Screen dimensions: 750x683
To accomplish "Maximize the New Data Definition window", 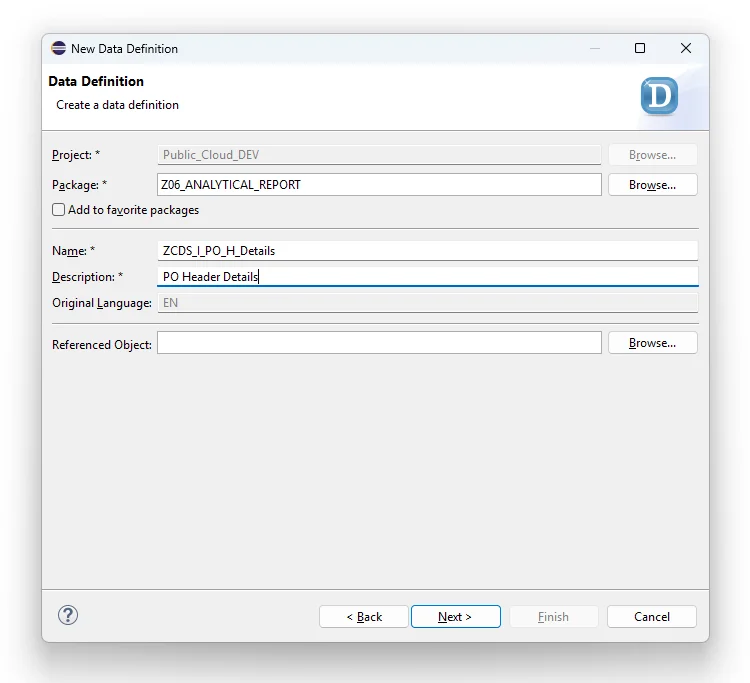I will [x=640, y=48].
